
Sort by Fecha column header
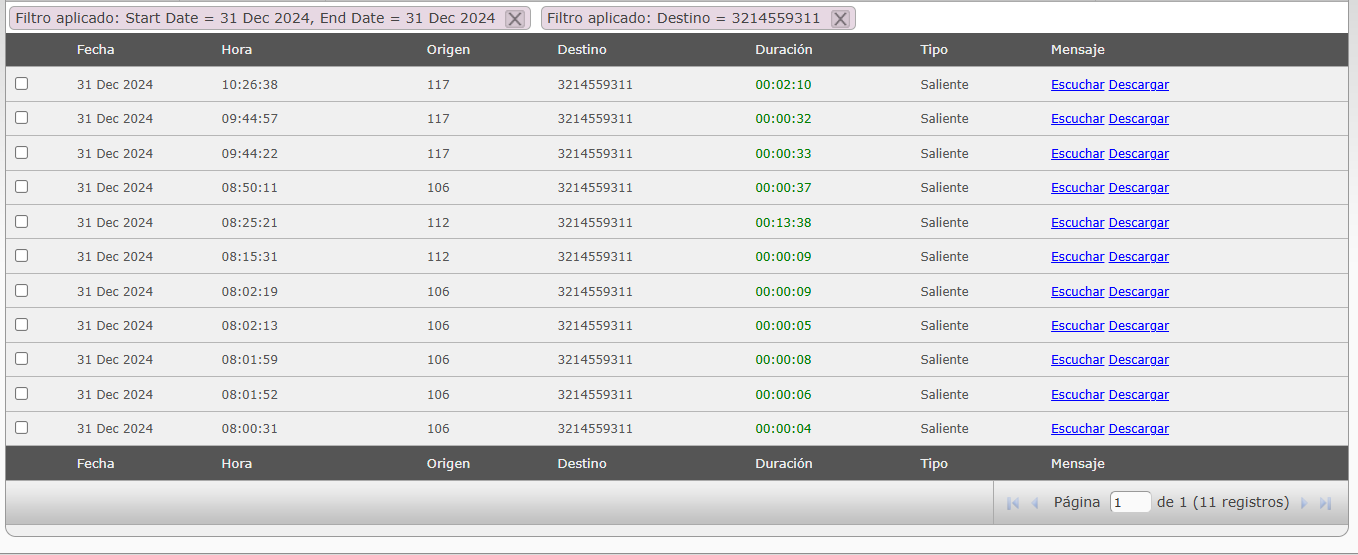tap(95, 50)
